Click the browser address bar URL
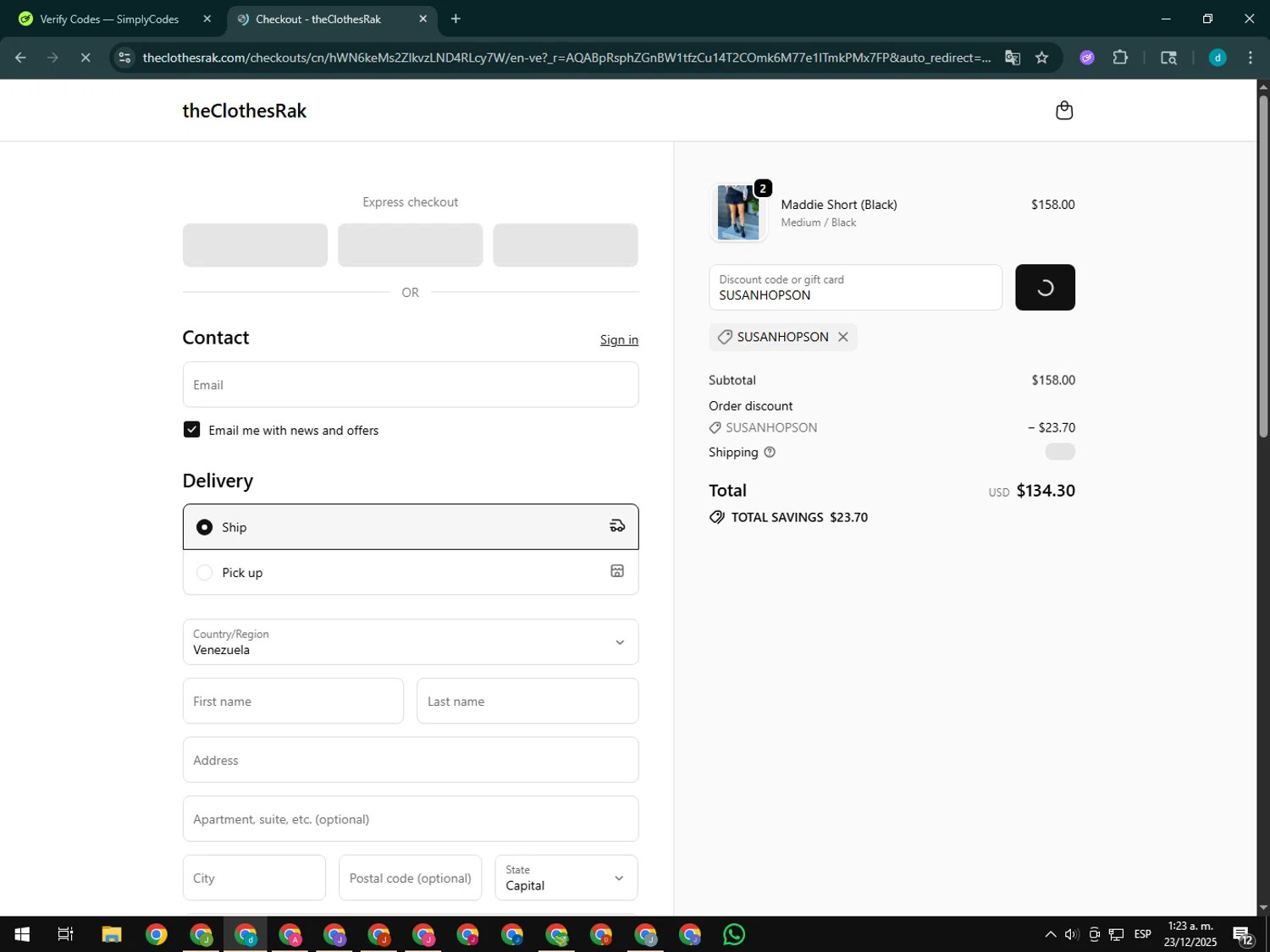Screen dimensions: 1270x952 click(566, 58)
